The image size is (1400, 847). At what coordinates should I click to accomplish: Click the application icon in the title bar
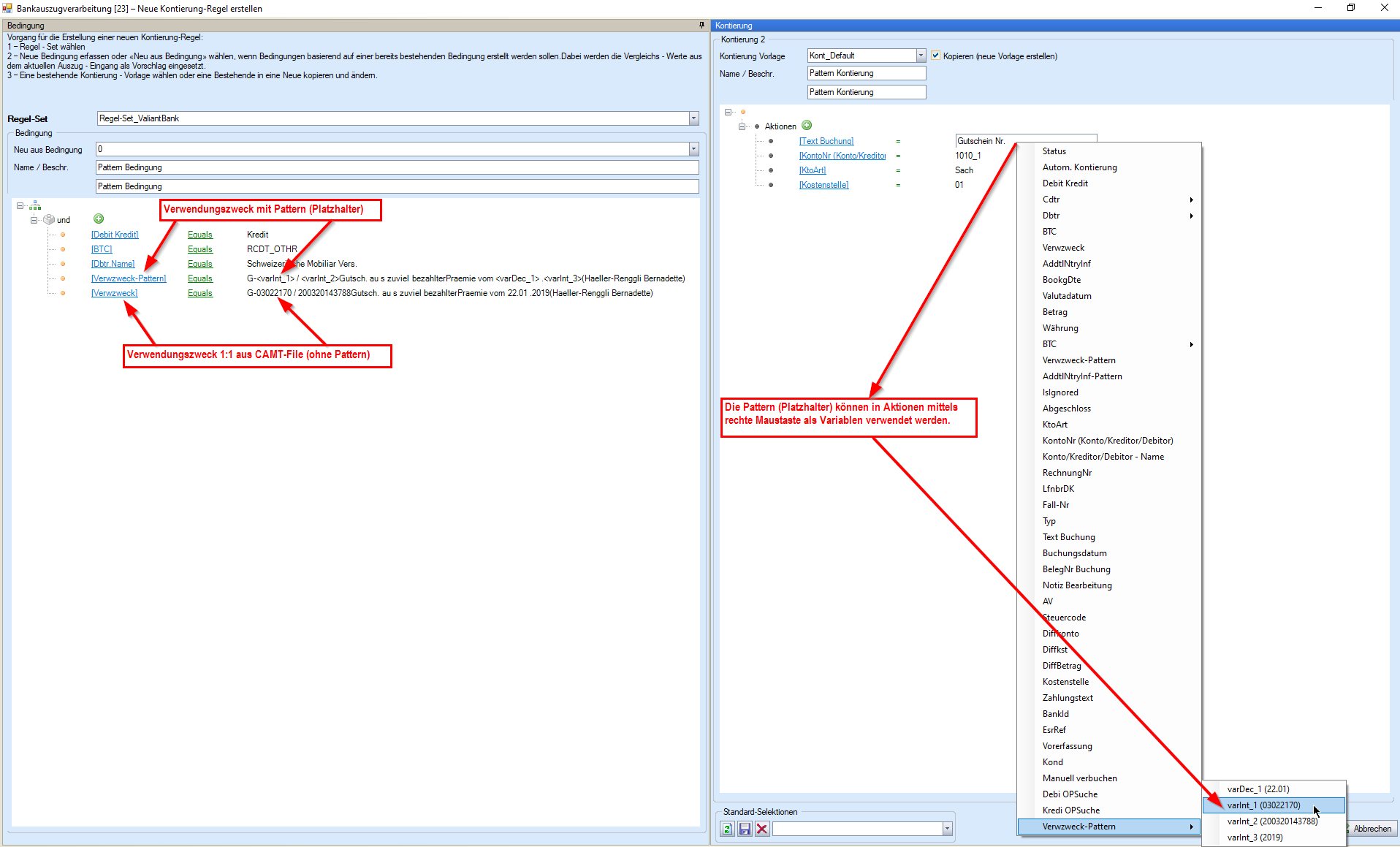pyautogui.click(x=7, y=8)
